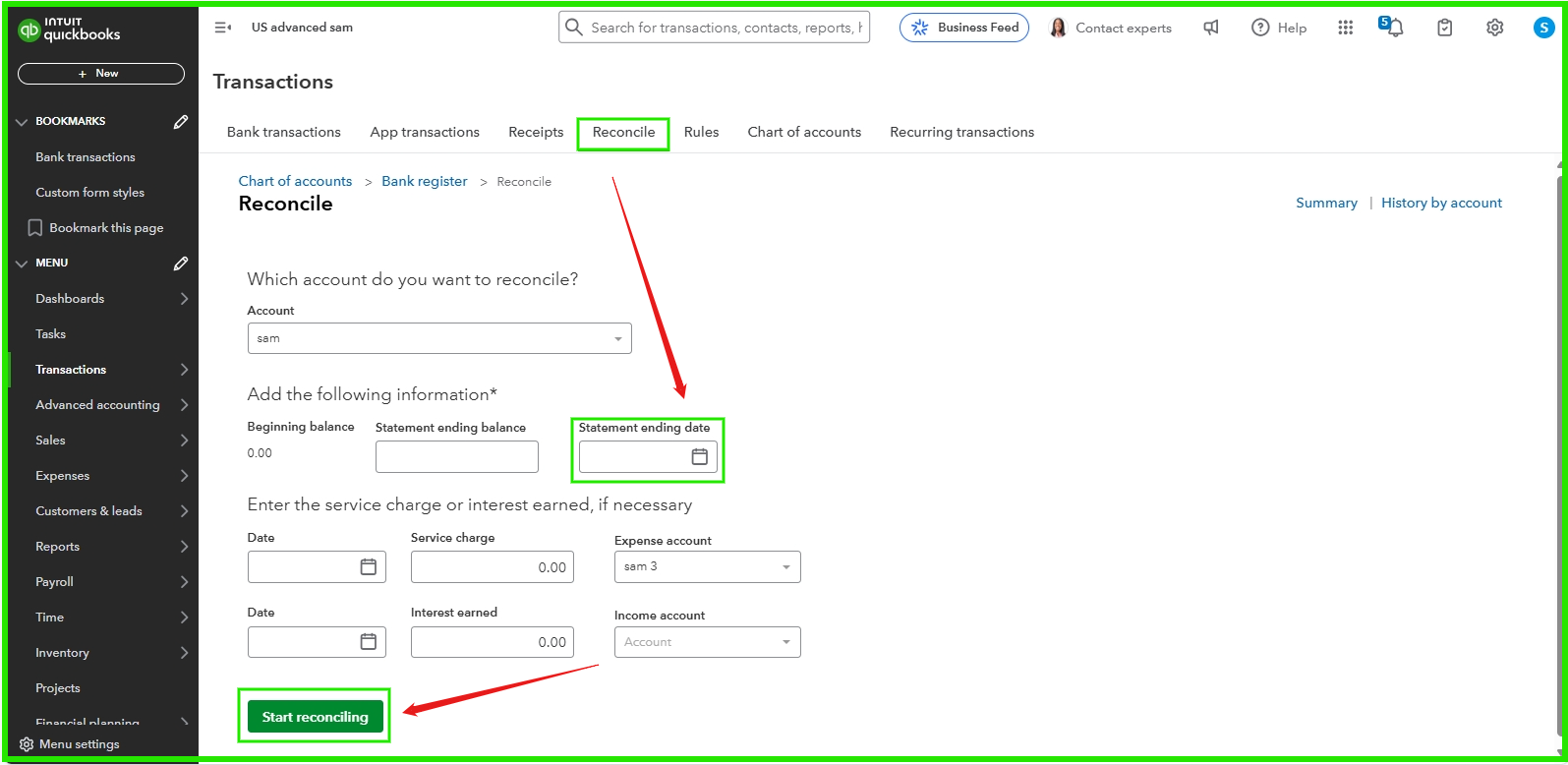Open Bank transactions bookmark in sidebar
Image resolution: width=1568 pixels, height=765 pixels.
click(x=86, y=157)
